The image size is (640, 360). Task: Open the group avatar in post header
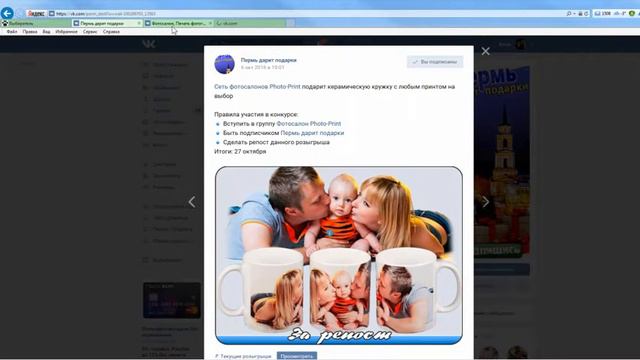tap(224, 64)
